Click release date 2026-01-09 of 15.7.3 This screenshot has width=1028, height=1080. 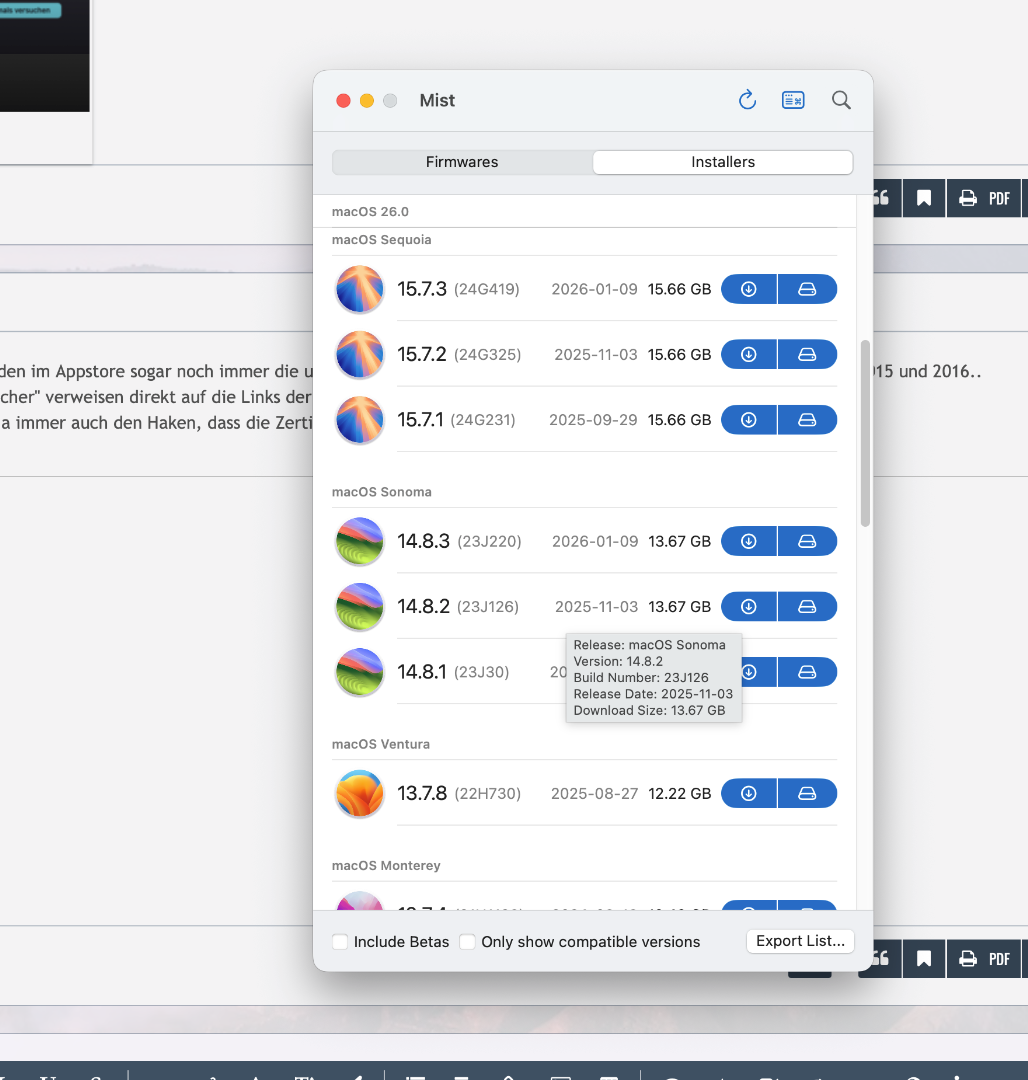pyautogui.click(x=594, y=289)
